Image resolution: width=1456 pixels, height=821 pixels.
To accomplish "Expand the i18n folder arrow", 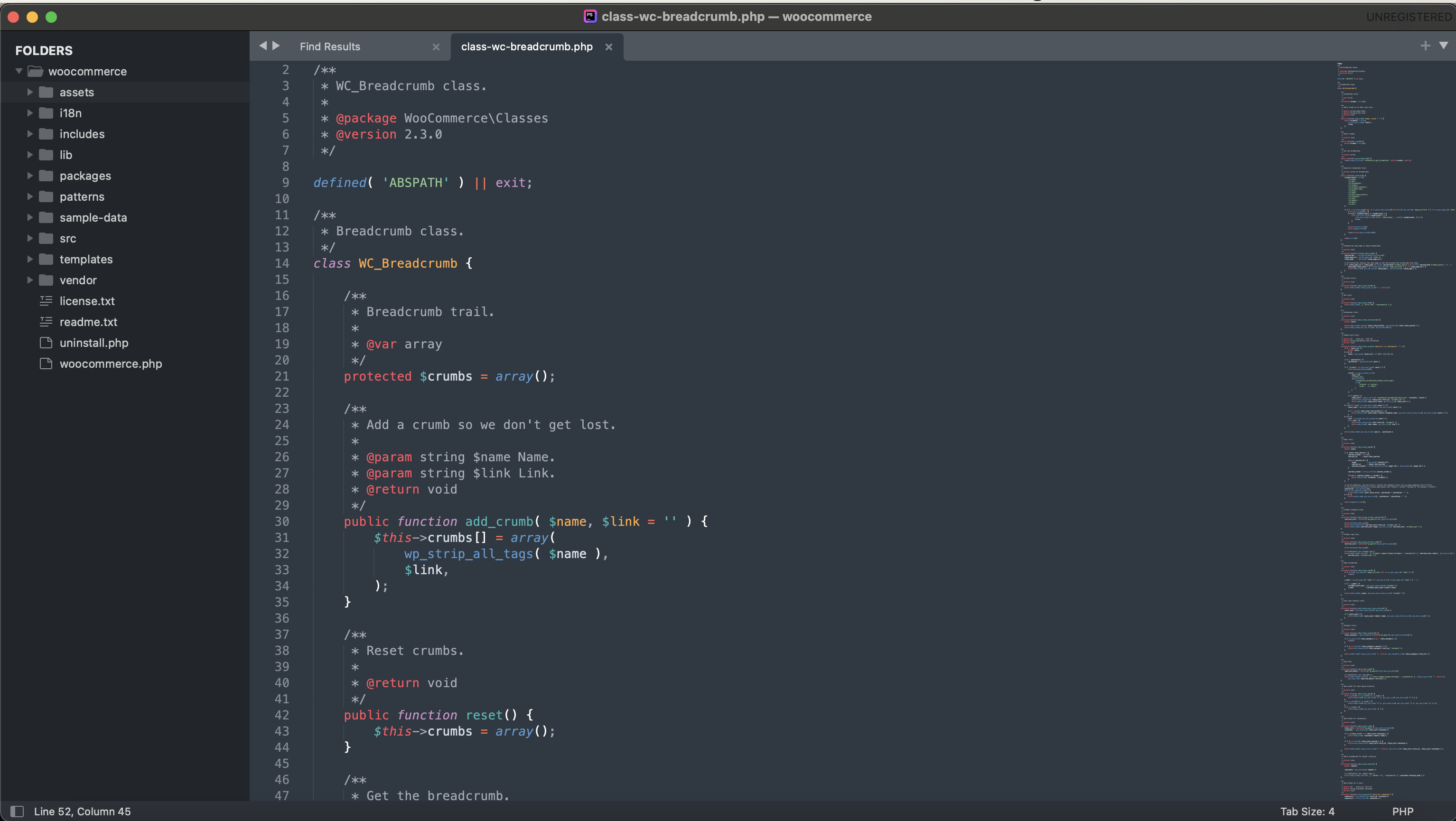I will [30, 113].
